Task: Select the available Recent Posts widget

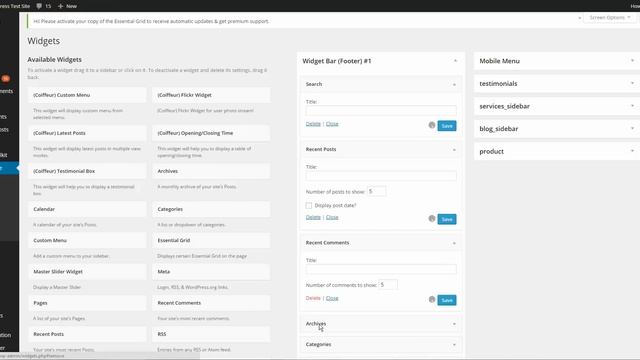Action: (87, 334)
